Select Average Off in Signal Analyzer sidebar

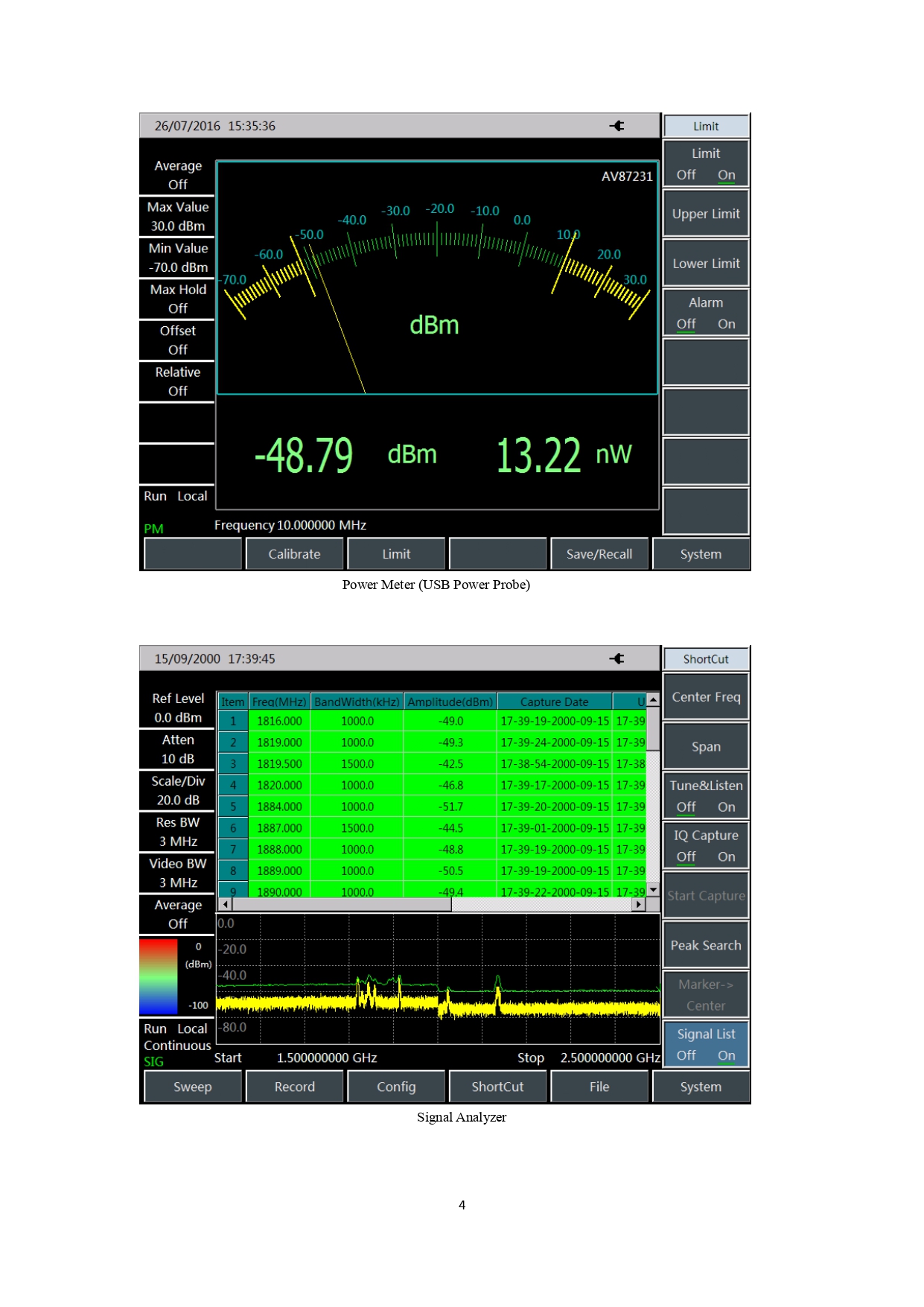(x=177, y=915)
